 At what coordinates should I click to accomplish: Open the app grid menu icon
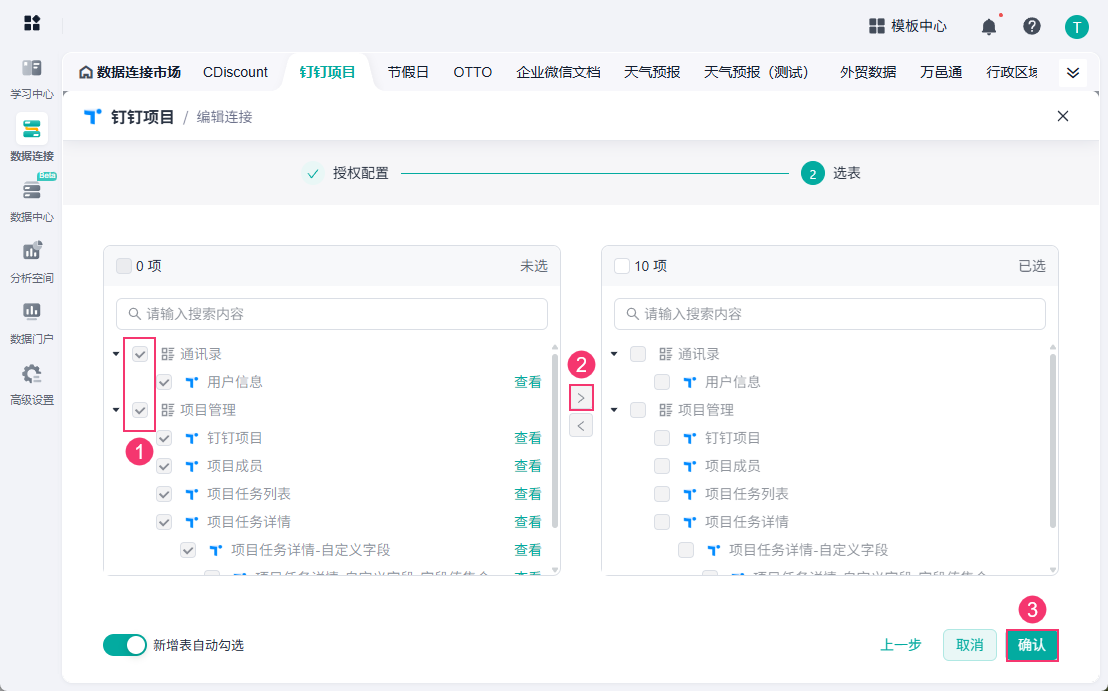[x=32, y=23]
